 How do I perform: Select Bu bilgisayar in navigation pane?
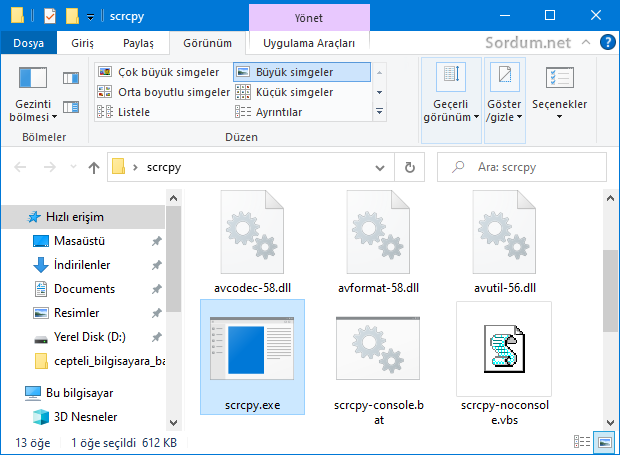[x=79, y=393]
